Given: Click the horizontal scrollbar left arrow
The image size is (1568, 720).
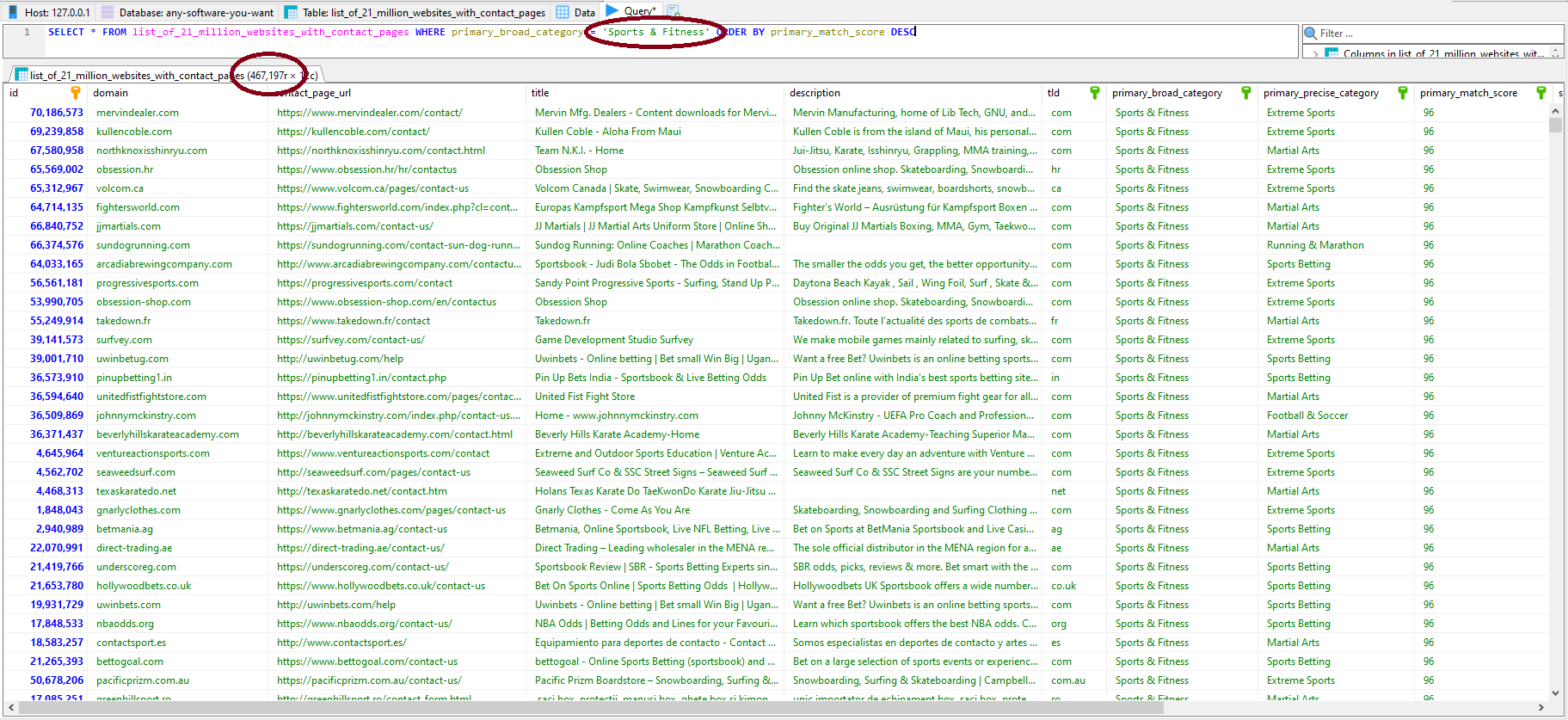Looking at the screenshot, I should click(x=10, y=708).
